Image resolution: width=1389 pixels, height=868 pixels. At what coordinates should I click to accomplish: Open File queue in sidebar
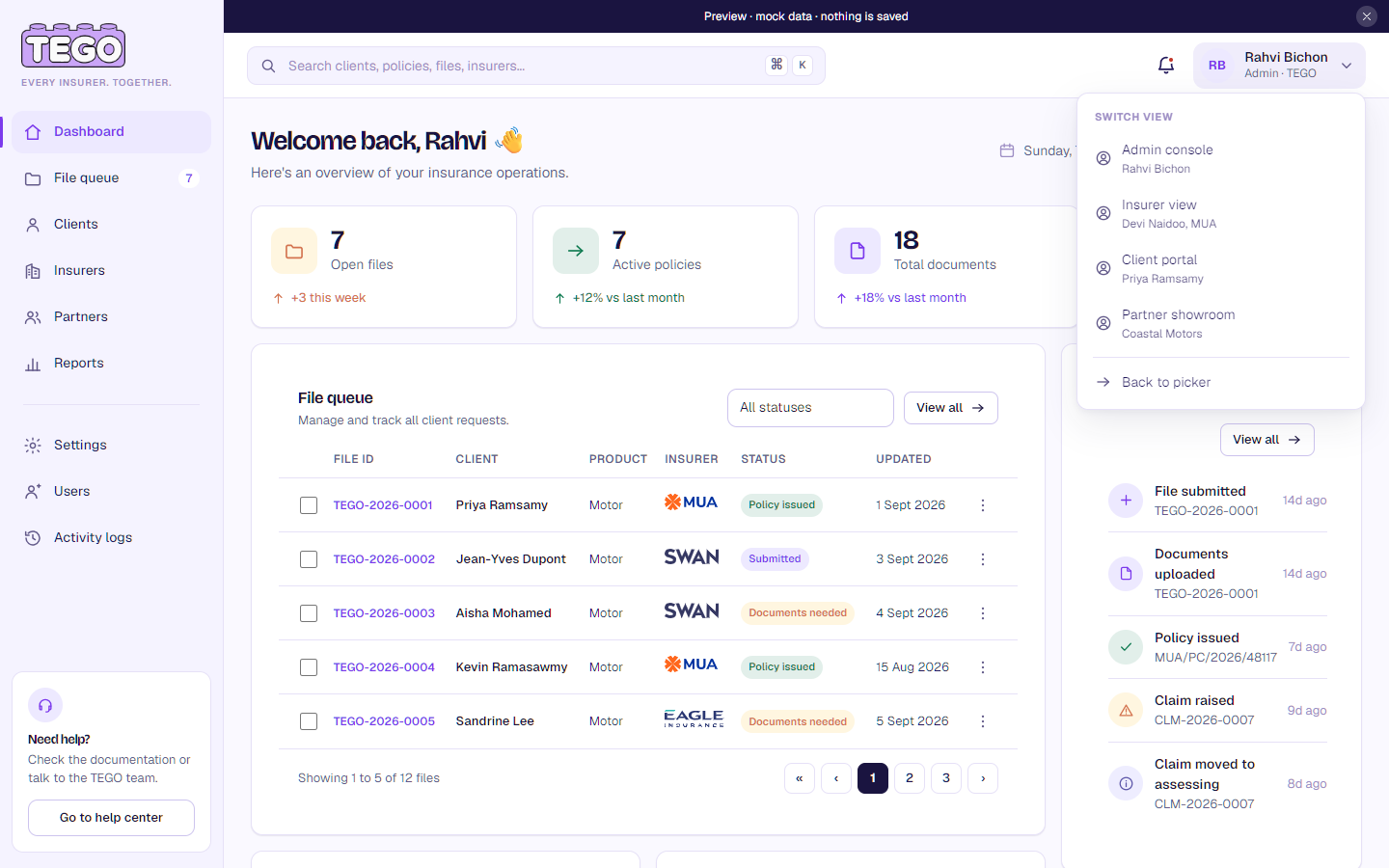[x=111, y=178]
